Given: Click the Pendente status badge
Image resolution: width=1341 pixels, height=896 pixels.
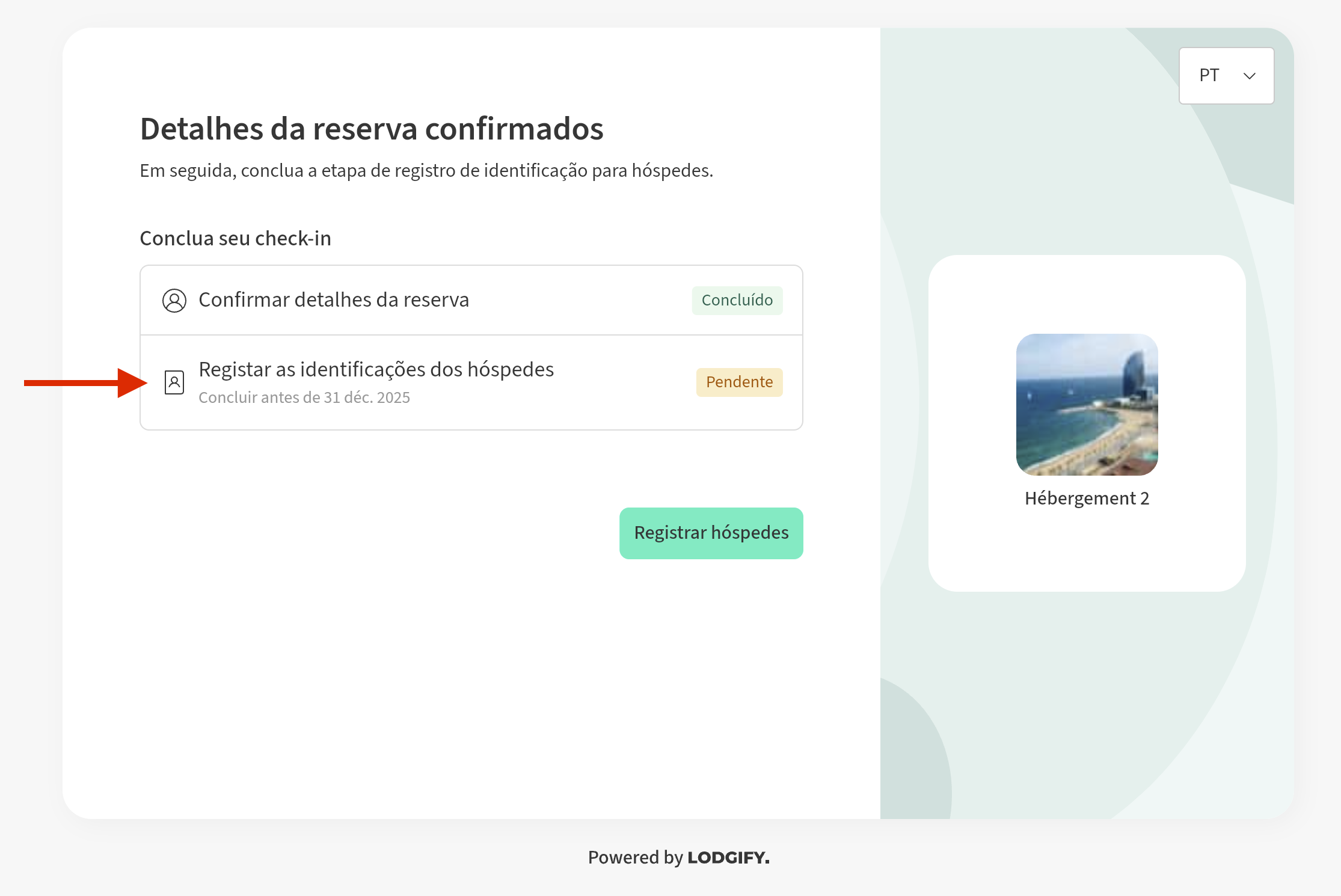Looking at the screenshot, I should click(x=739, y=382).
